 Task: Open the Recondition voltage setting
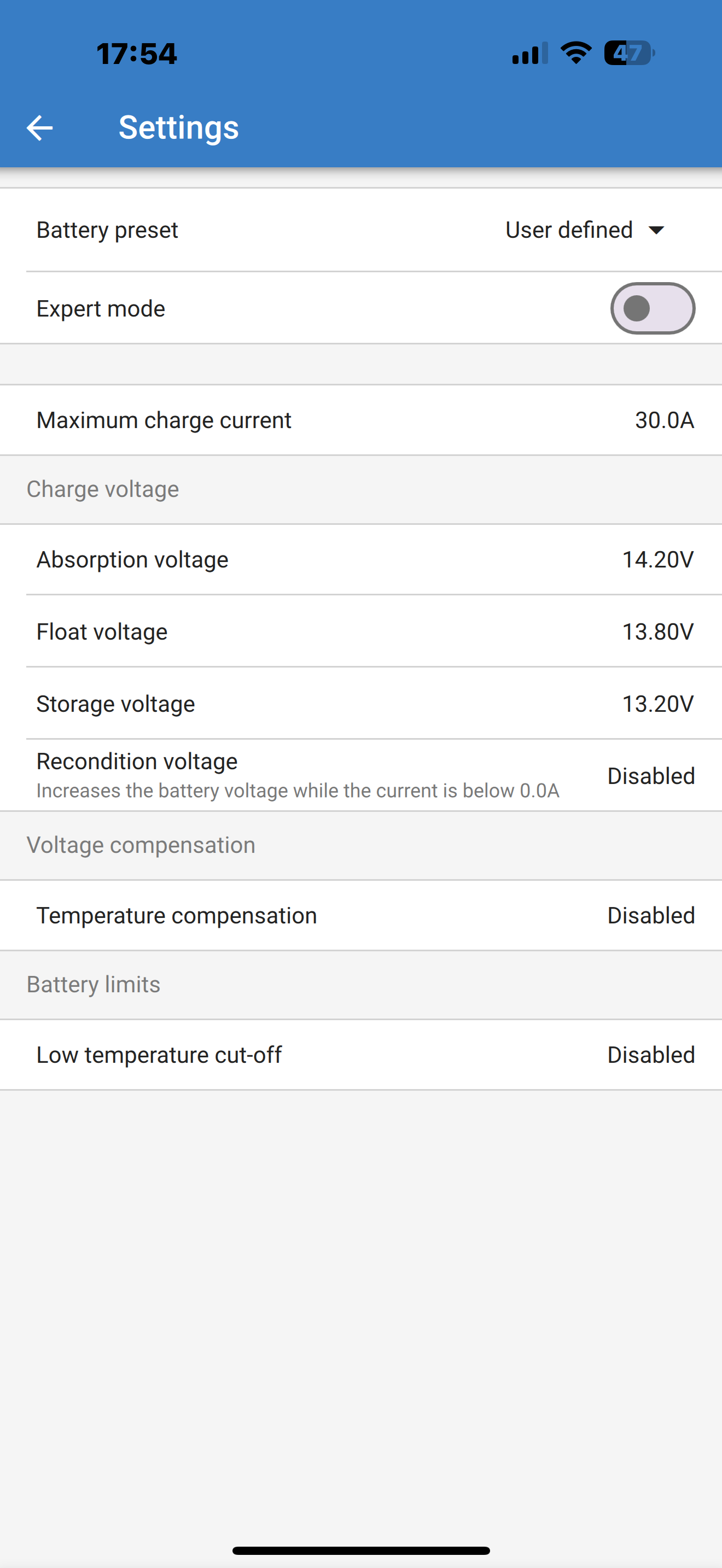pos(361,775)
